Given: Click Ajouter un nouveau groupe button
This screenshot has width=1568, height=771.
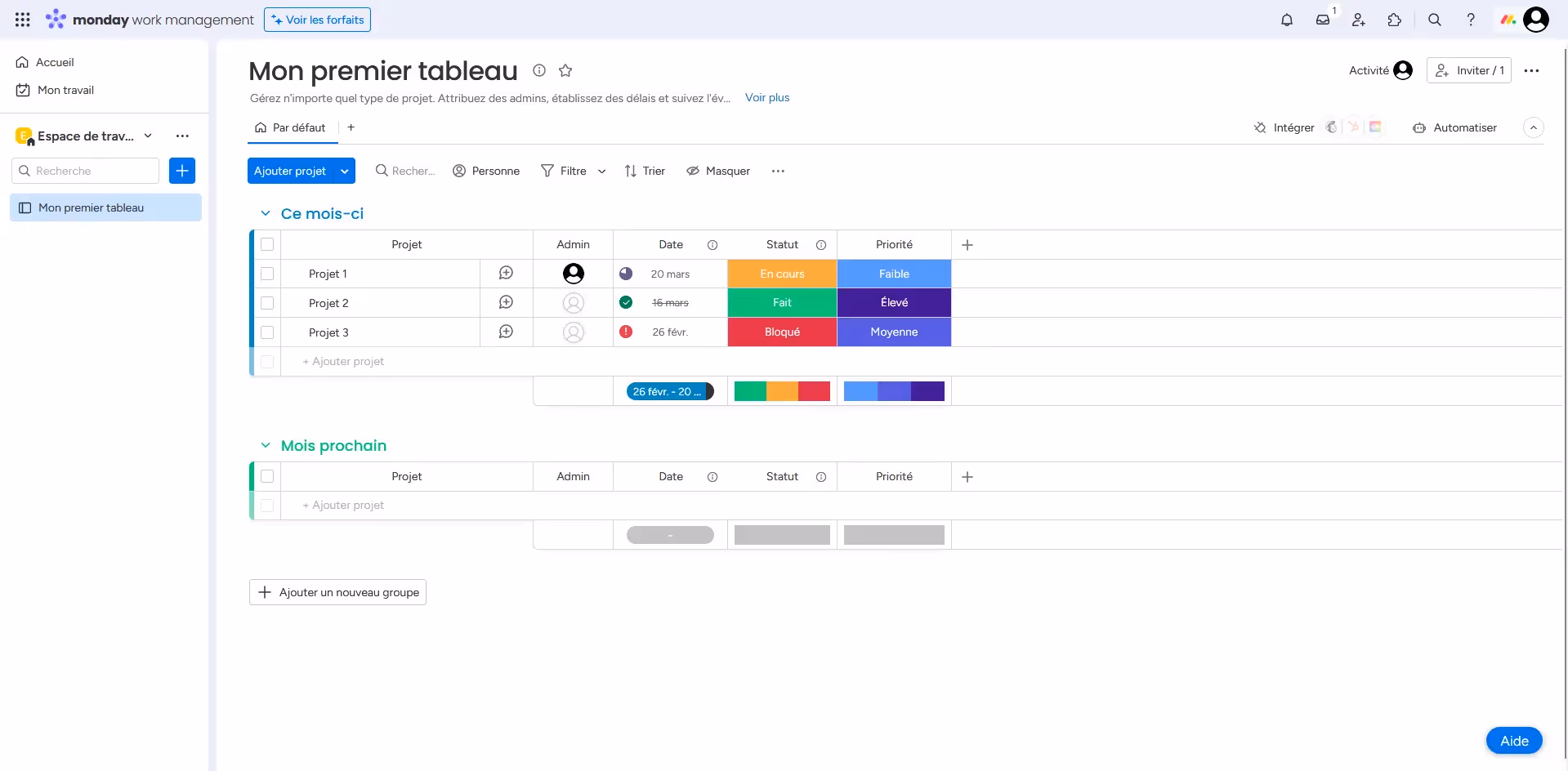Looking at the screenshot, I should pyautogui.click(x=337, y=592).
